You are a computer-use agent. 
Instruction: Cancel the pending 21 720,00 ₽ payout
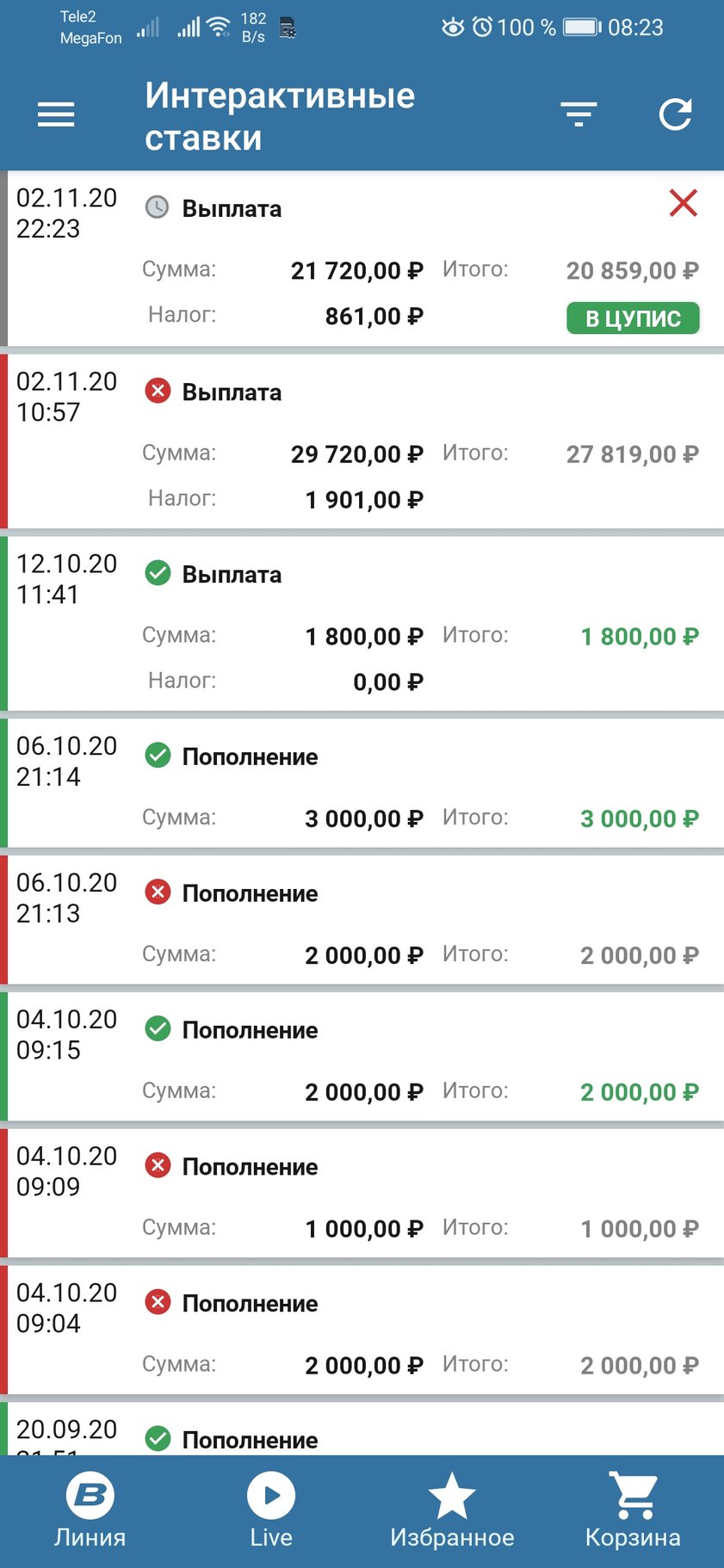683,204
